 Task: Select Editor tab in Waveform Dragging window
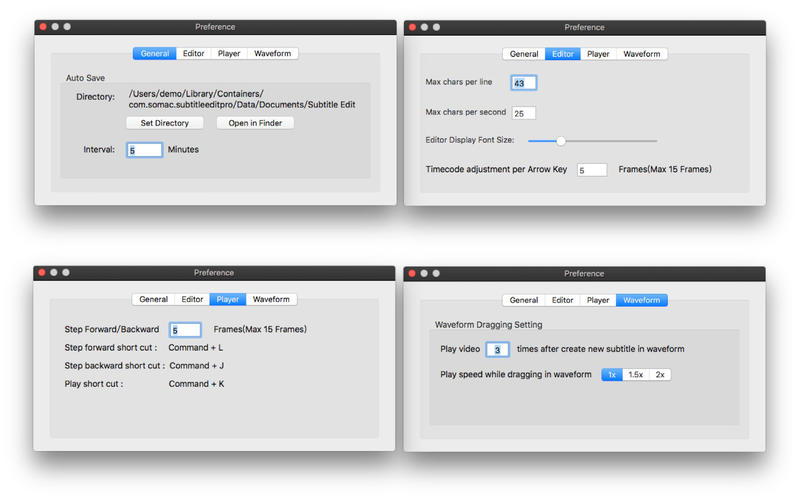pyautogui.click(x=563, y=301)
